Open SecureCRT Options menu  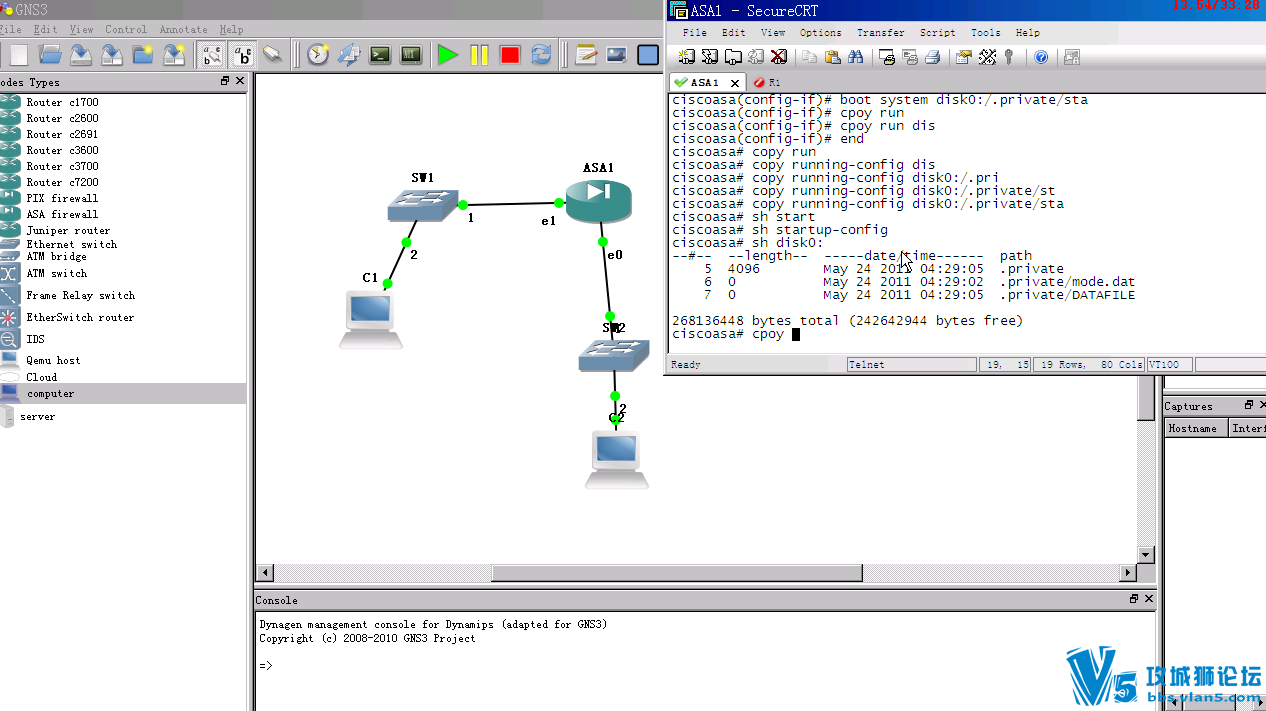point(820,32)
